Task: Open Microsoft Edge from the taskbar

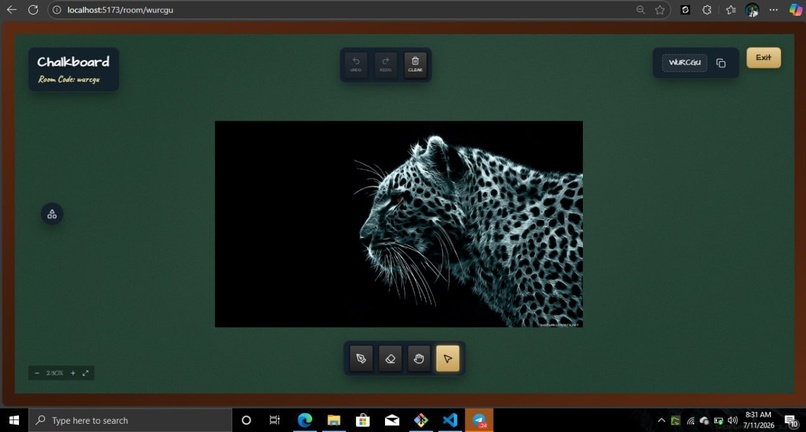Action: tap(305, 420)
